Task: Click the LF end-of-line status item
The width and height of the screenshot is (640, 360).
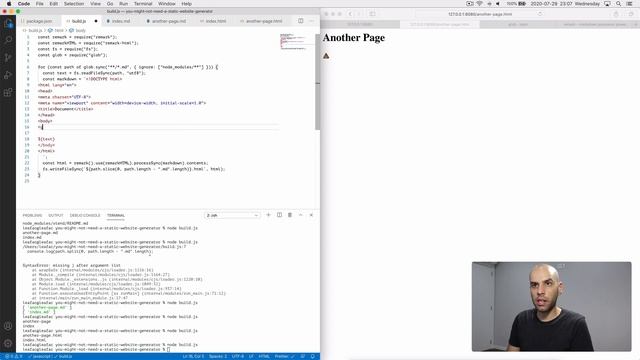Action: point(251,356)
